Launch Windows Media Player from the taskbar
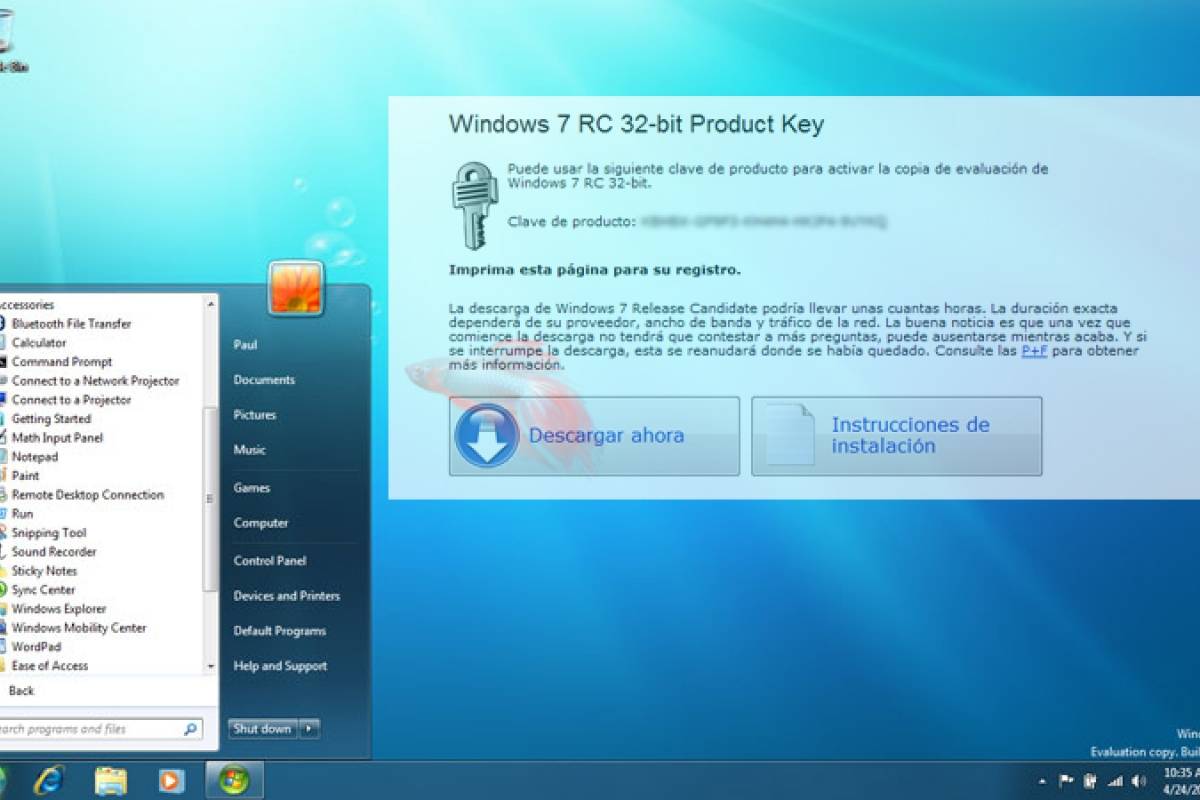The height and width of the screenshot is (800, 1200). 170,782
